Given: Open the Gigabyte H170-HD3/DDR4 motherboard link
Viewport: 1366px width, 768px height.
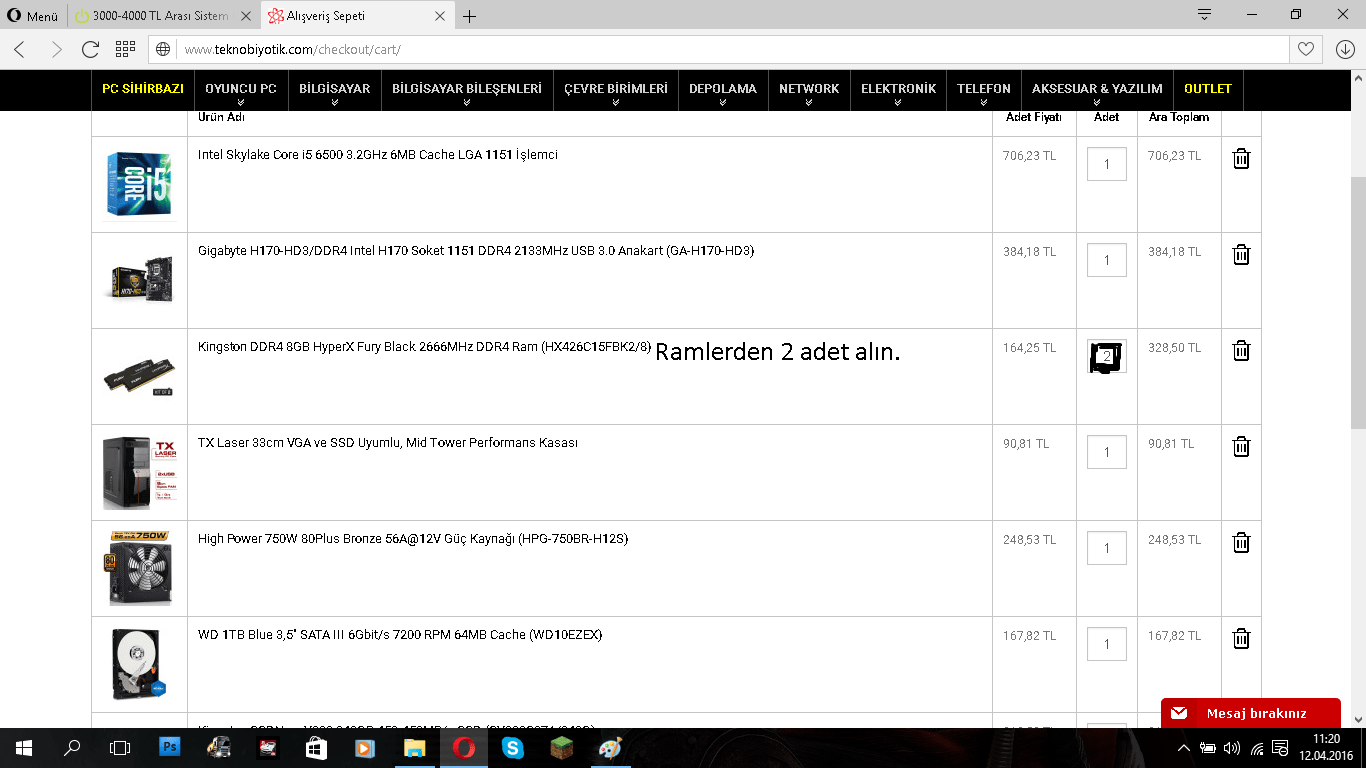Looking at the screenshot, I should (x=476, y=251).
